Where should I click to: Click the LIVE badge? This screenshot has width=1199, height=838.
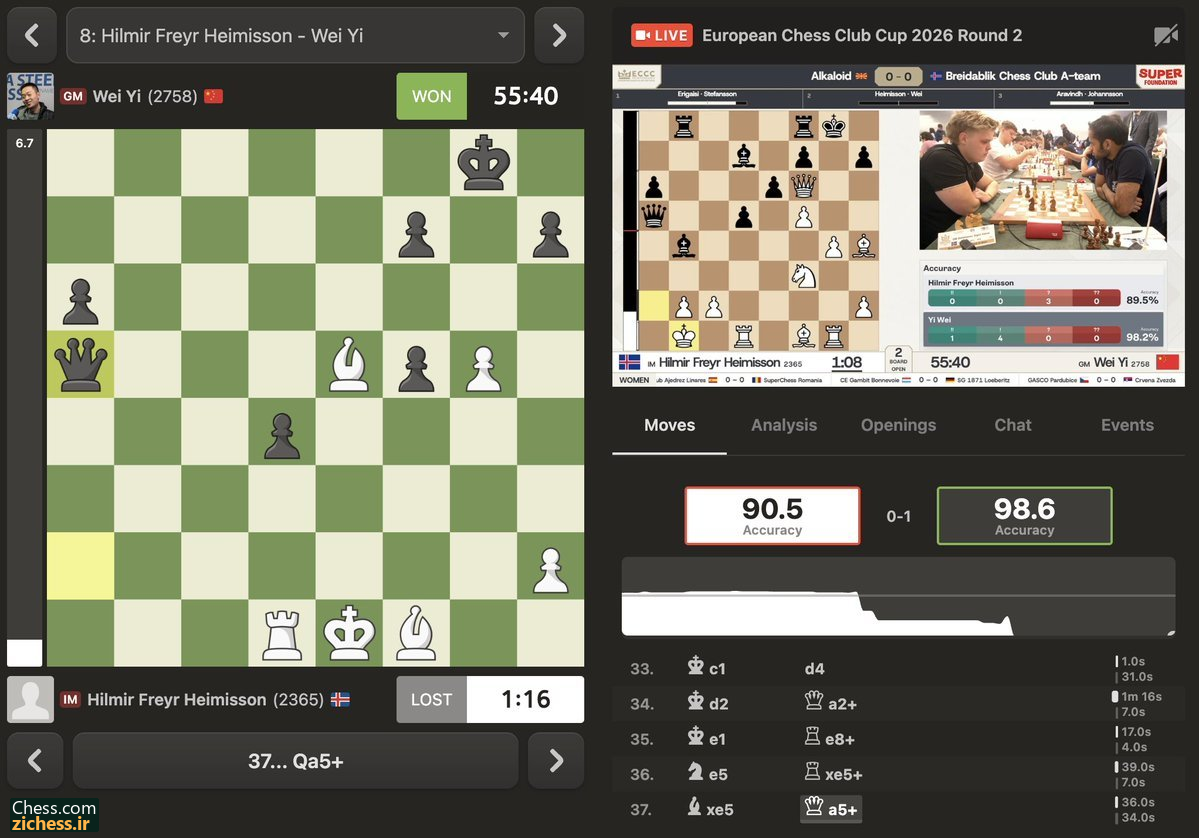[661, 35]
